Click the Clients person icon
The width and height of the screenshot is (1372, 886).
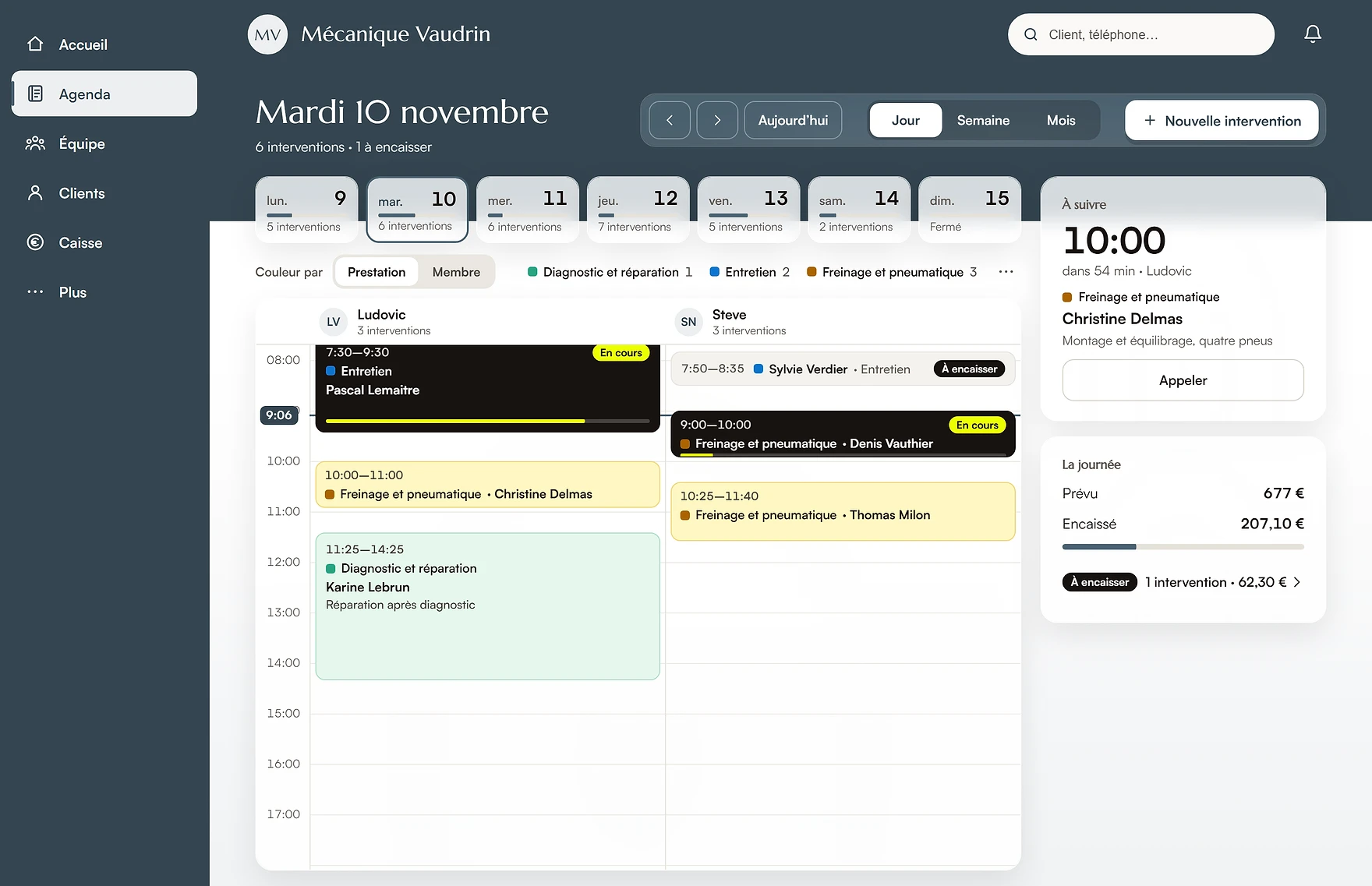click(x=35, y=193)
